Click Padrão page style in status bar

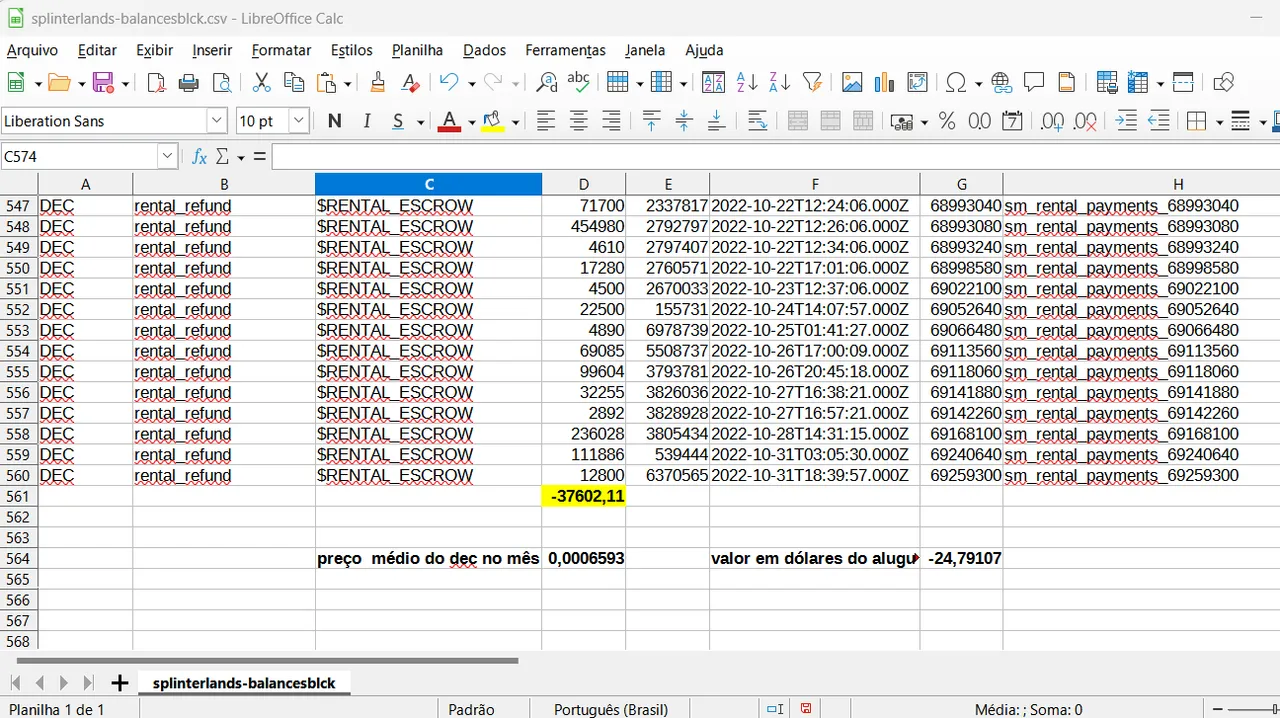(471, 709)
